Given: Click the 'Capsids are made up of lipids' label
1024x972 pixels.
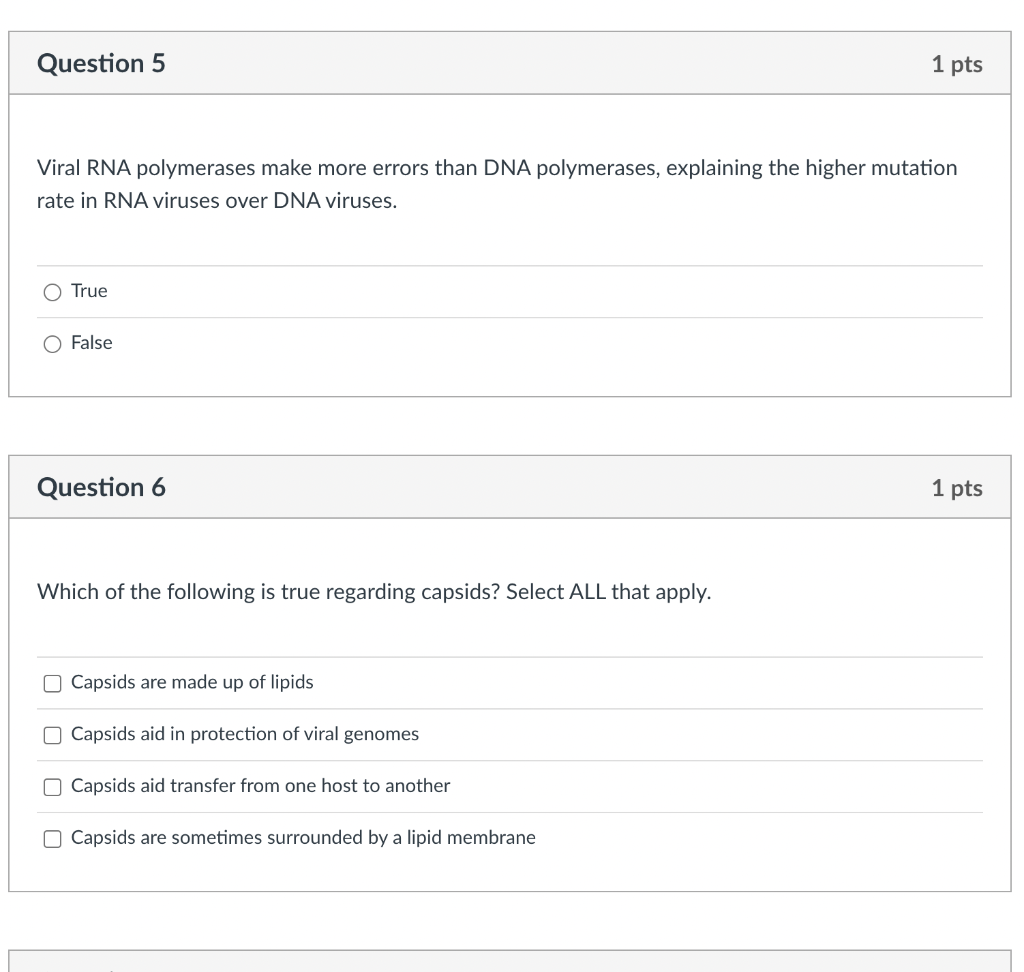Looking at the screenshot, I should (192, 682).
